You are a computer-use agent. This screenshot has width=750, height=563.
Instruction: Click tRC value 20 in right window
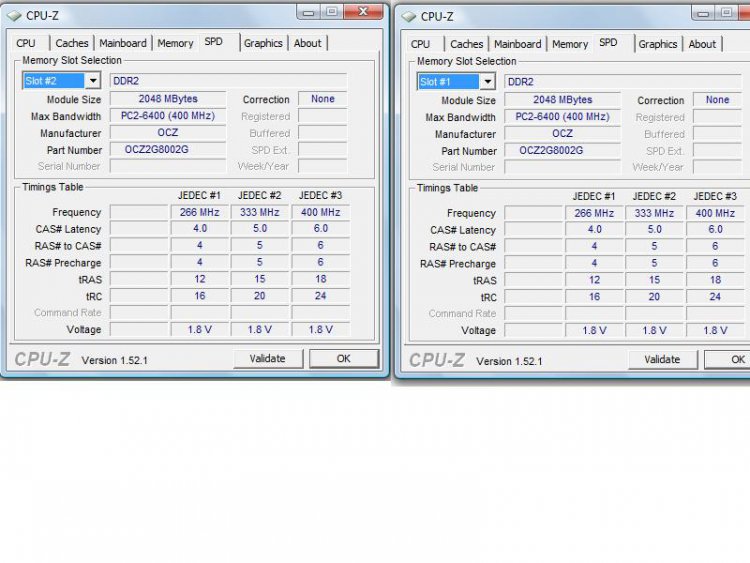pyautogui.click(x=654, y=297)
